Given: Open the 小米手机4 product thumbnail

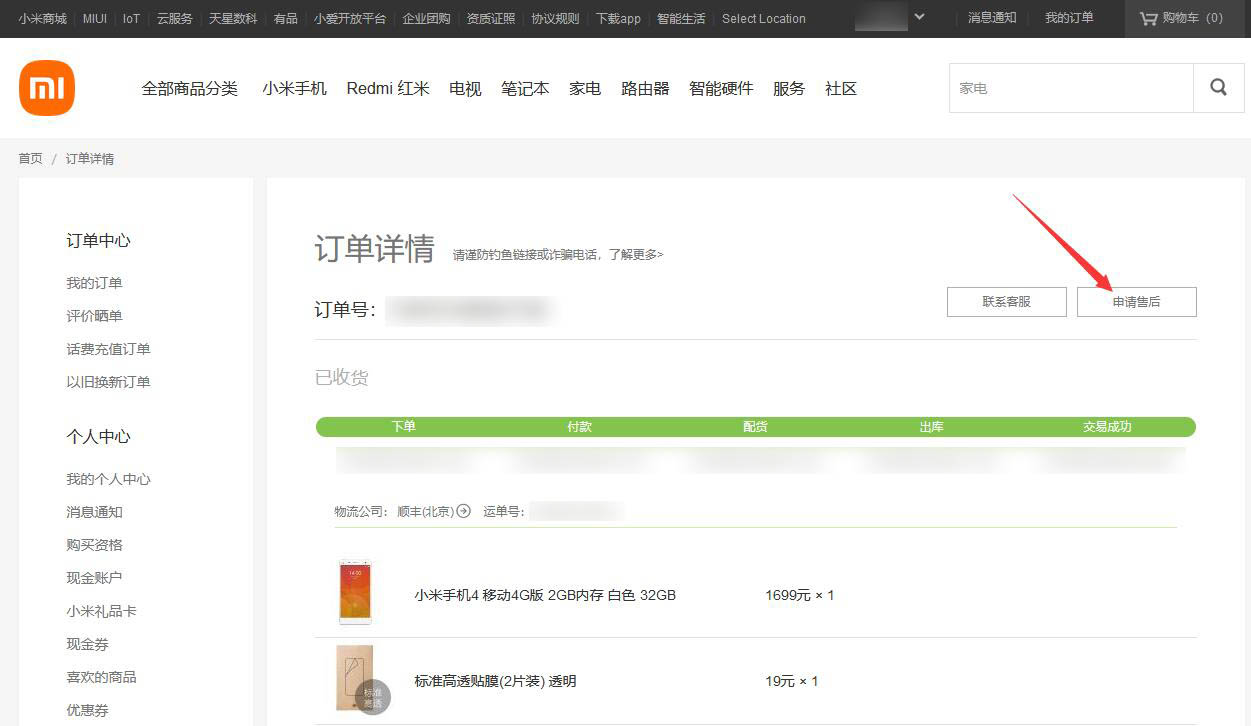Looking at the screenshot, I should click(x=355, y=593).
